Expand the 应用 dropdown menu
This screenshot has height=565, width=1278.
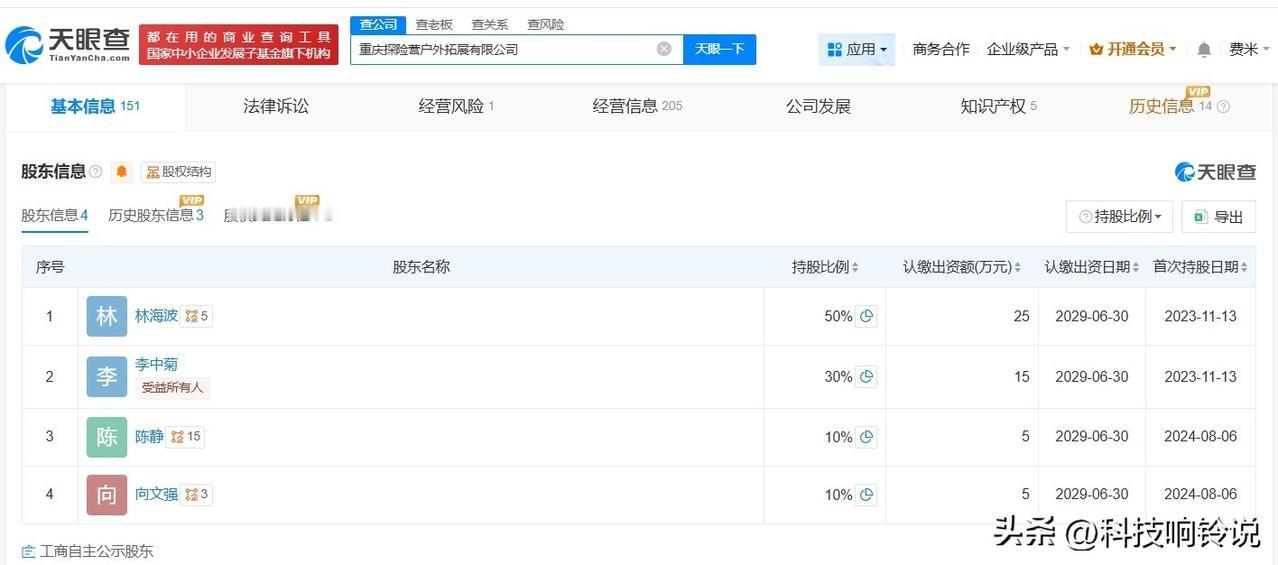point(857,49)
